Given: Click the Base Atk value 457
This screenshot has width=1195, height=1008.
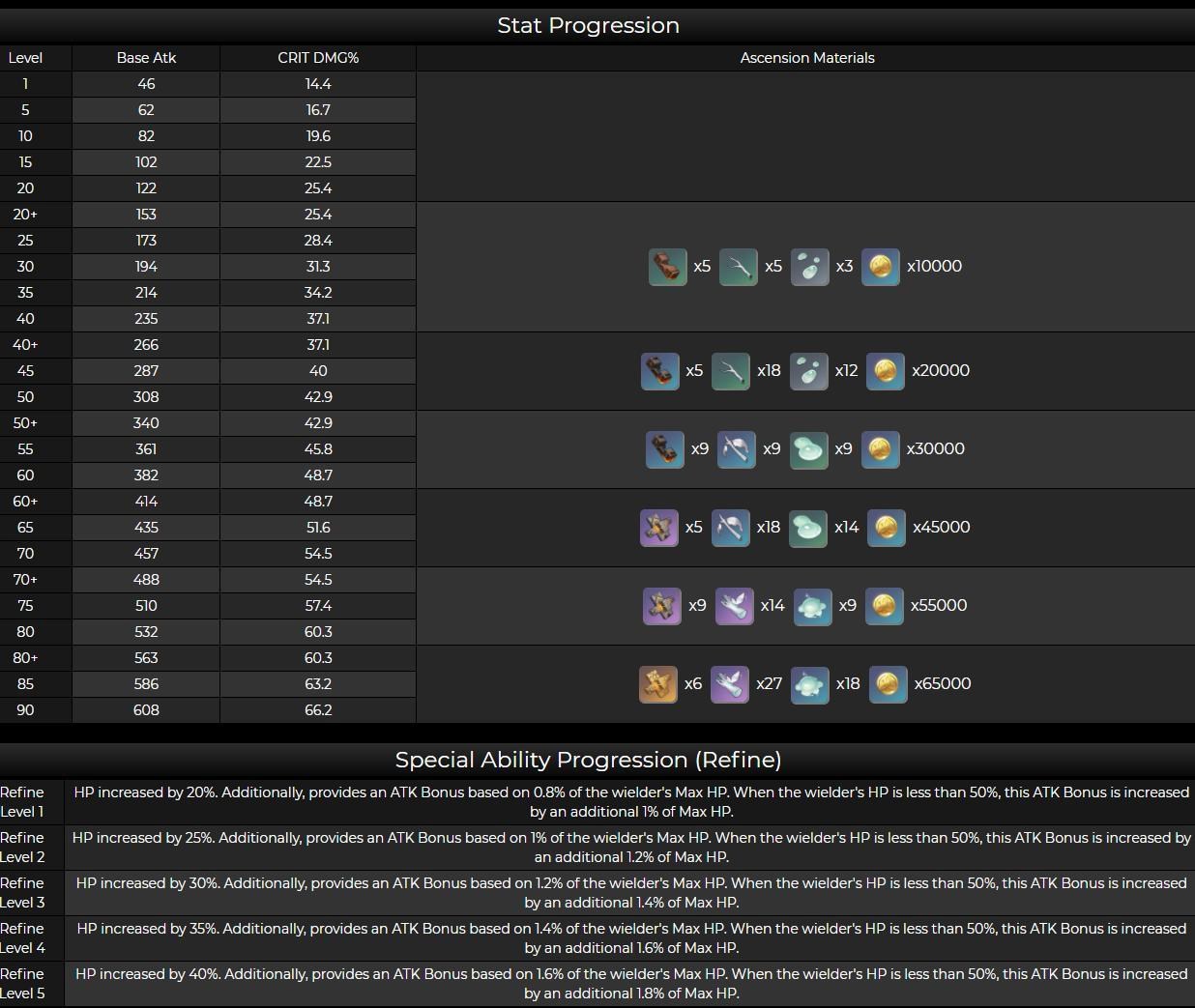Looking at the screenshot, I should (x=146, y=554).
